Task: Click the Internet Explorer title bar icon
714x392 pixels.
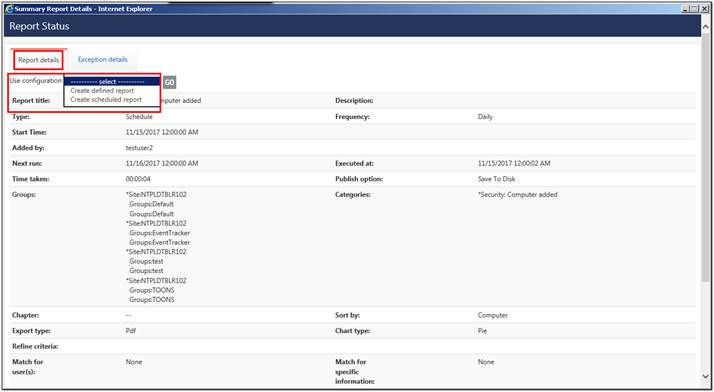Action: point(9,9)
